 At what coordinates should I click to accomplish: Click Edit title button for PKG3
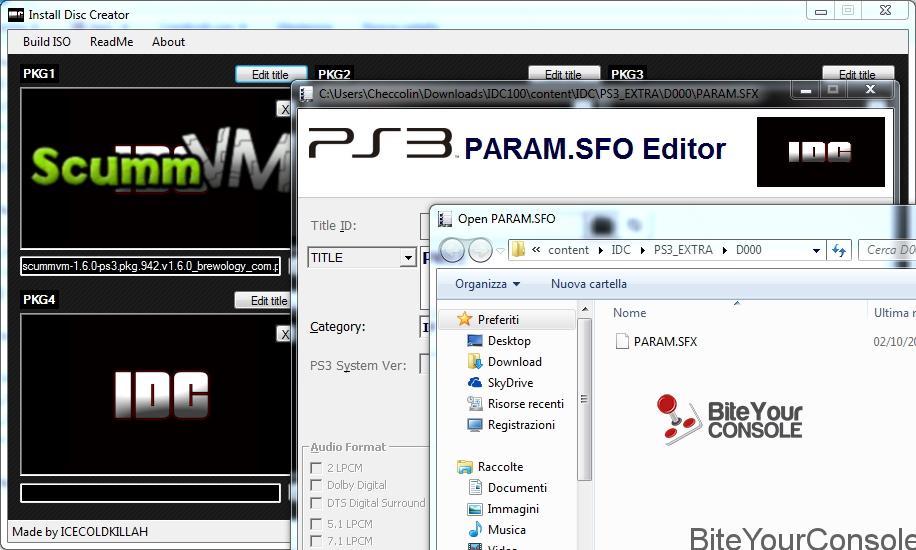click(x=858, y=73)
